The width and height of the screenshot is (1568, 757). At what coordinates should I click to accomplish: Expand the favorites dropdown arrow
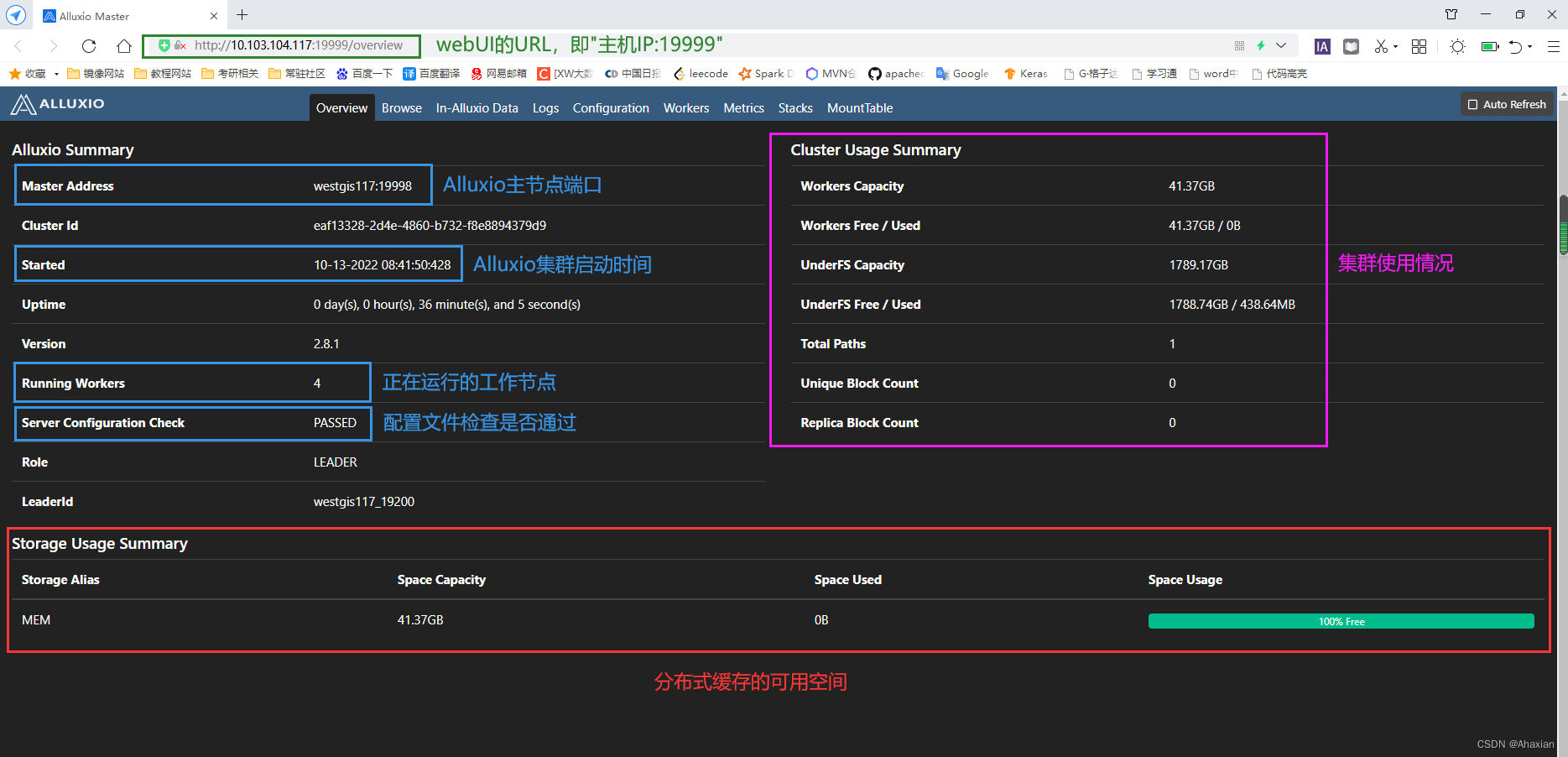click(x=56, y=74)
